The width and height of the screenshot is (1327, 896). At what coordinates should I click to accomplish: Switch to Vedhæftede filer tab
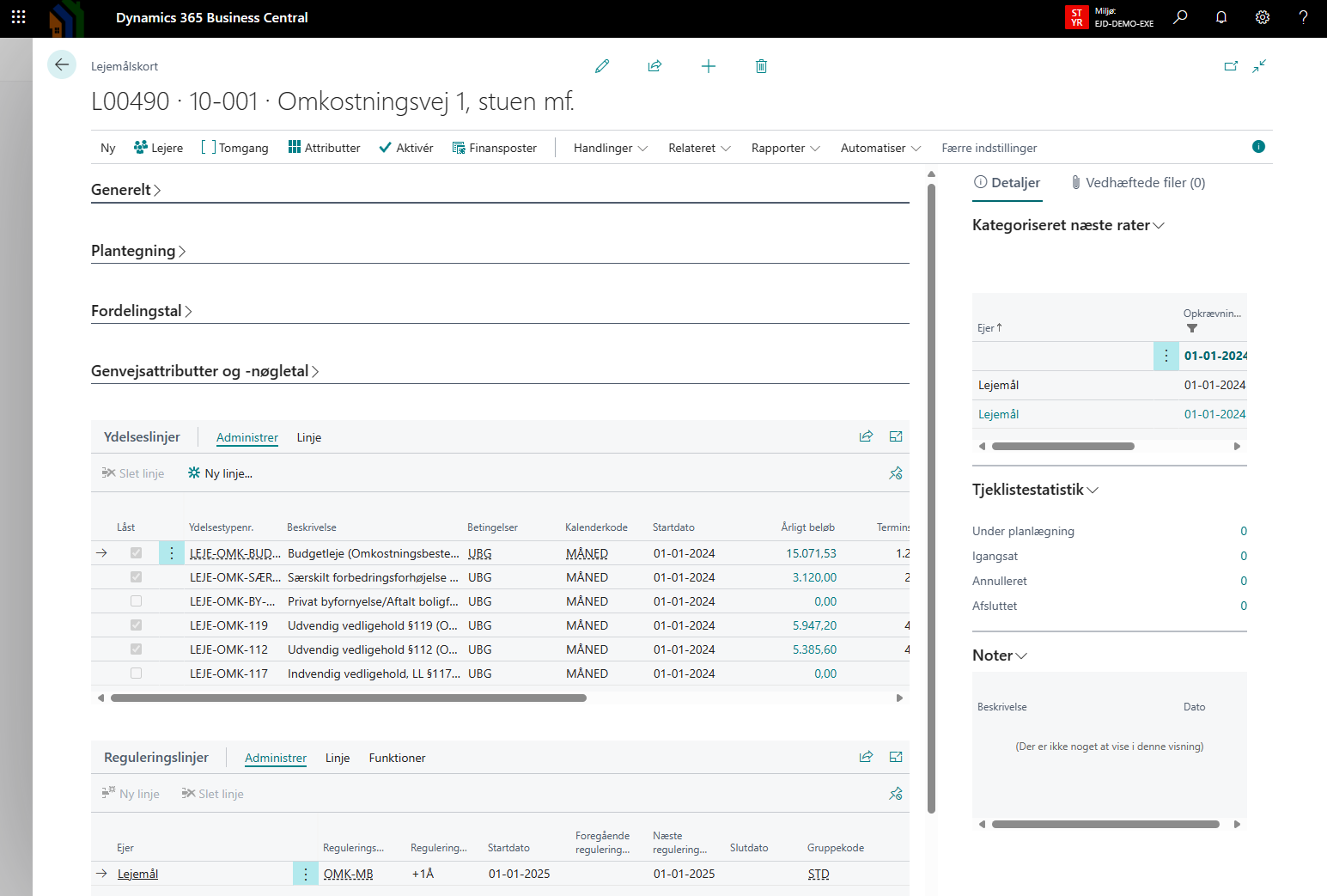click(1138, 183)
